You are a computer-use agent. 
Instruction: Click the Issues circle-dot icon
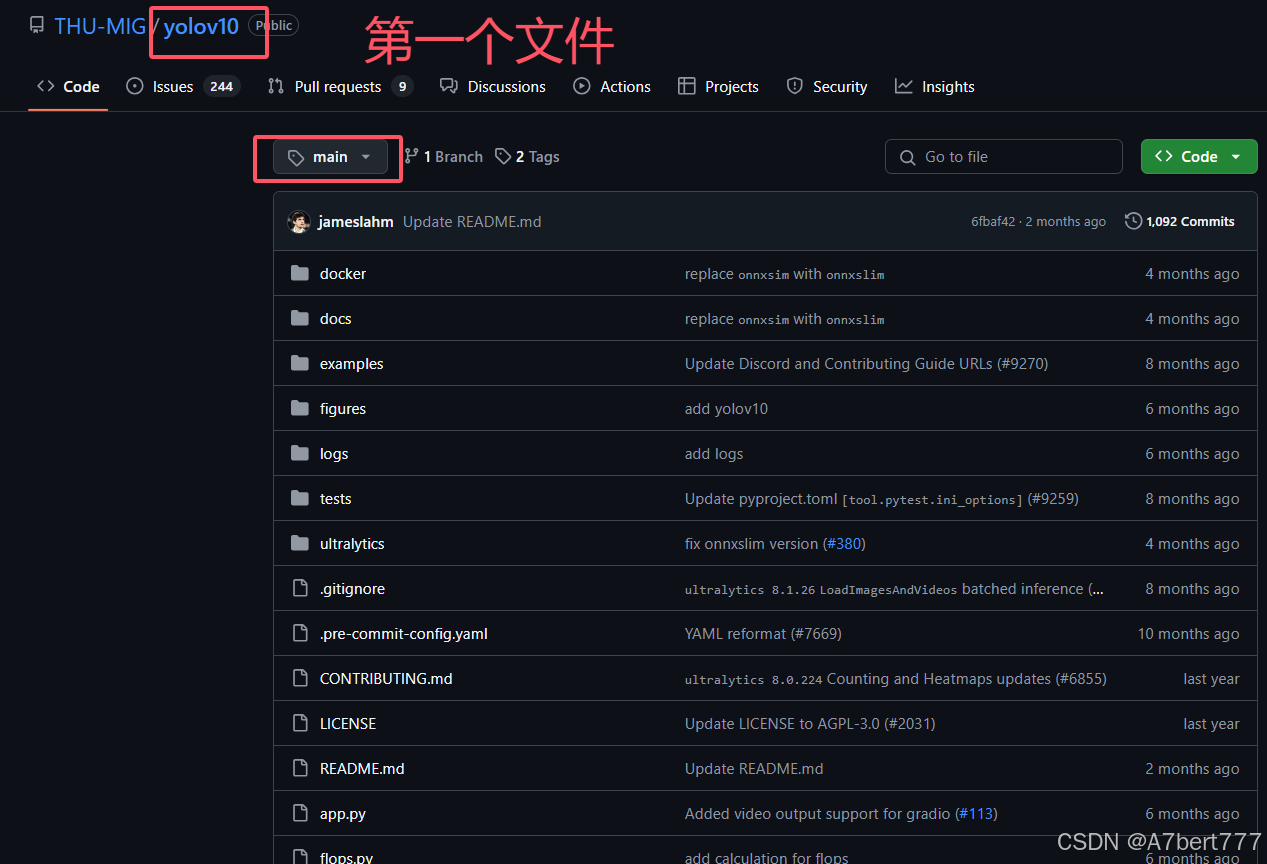pyautogui.click(x=135, y=86)
